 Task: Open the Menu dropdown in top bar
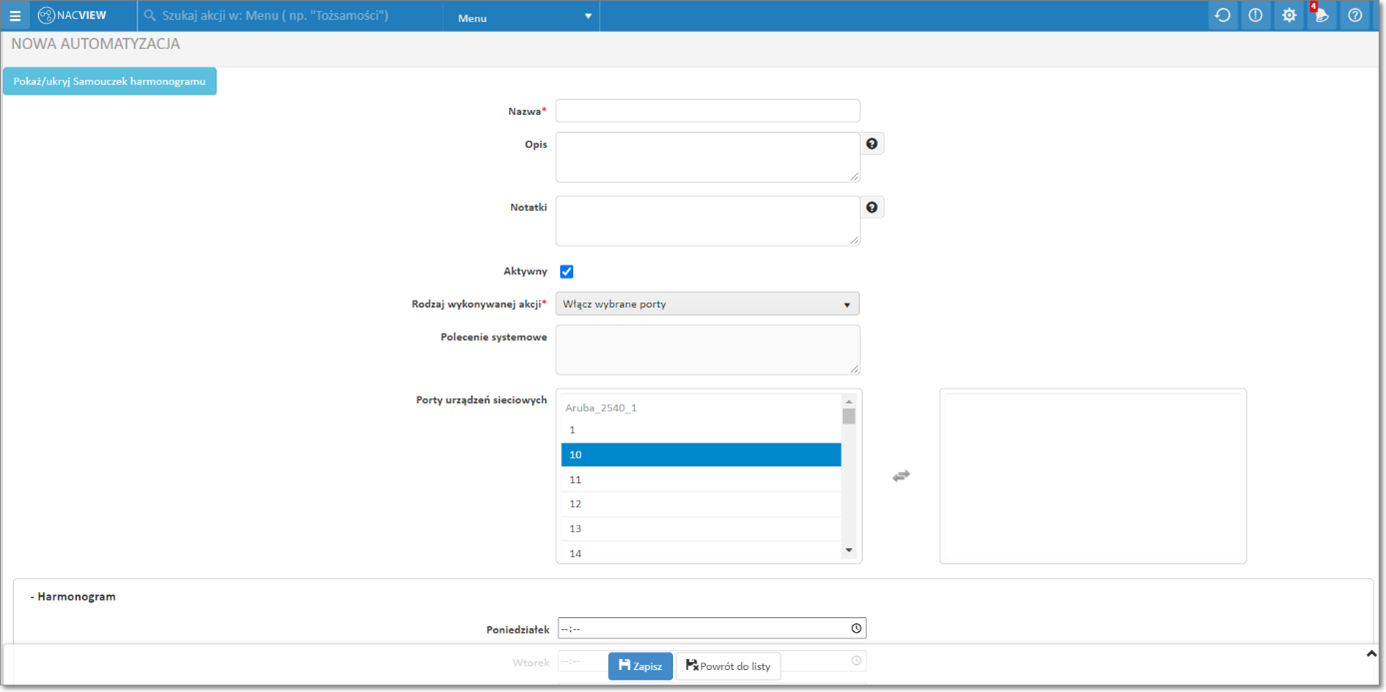(522, 17)
